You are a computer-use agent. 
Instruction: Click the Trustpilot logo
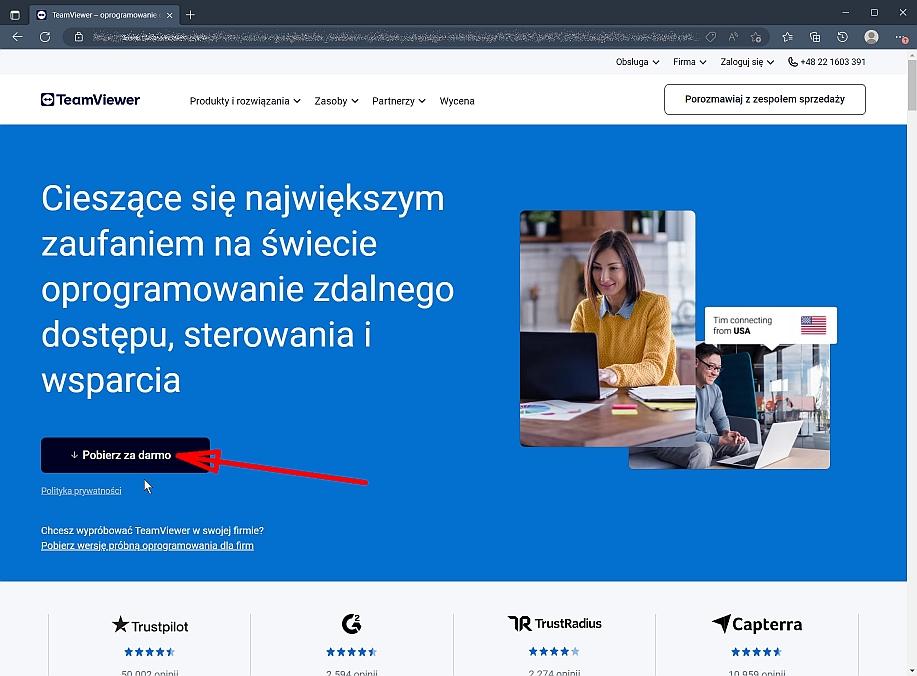[x=150, y=625]
